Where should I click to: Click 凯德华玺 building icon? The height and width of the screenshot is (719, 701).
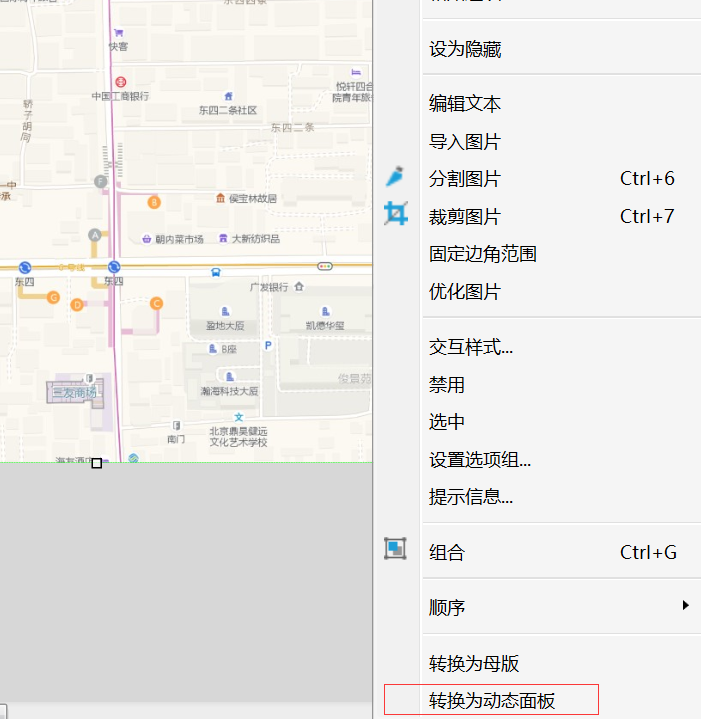325,312
